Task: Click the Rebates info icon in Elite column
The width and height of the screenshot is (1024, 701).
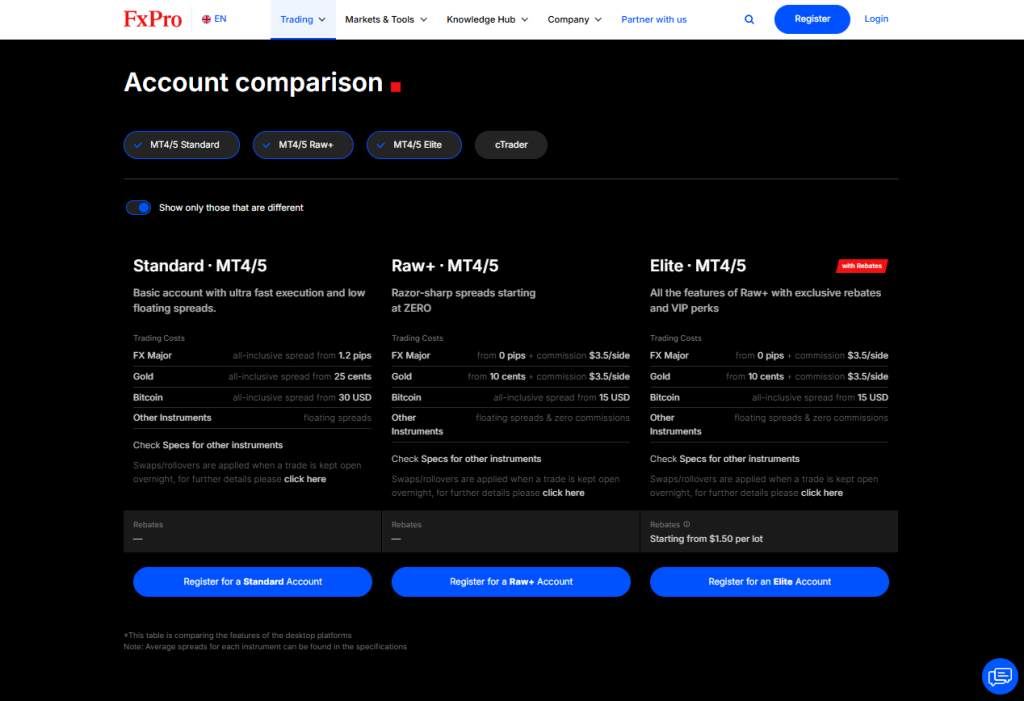Action: [x=687, y=523]
